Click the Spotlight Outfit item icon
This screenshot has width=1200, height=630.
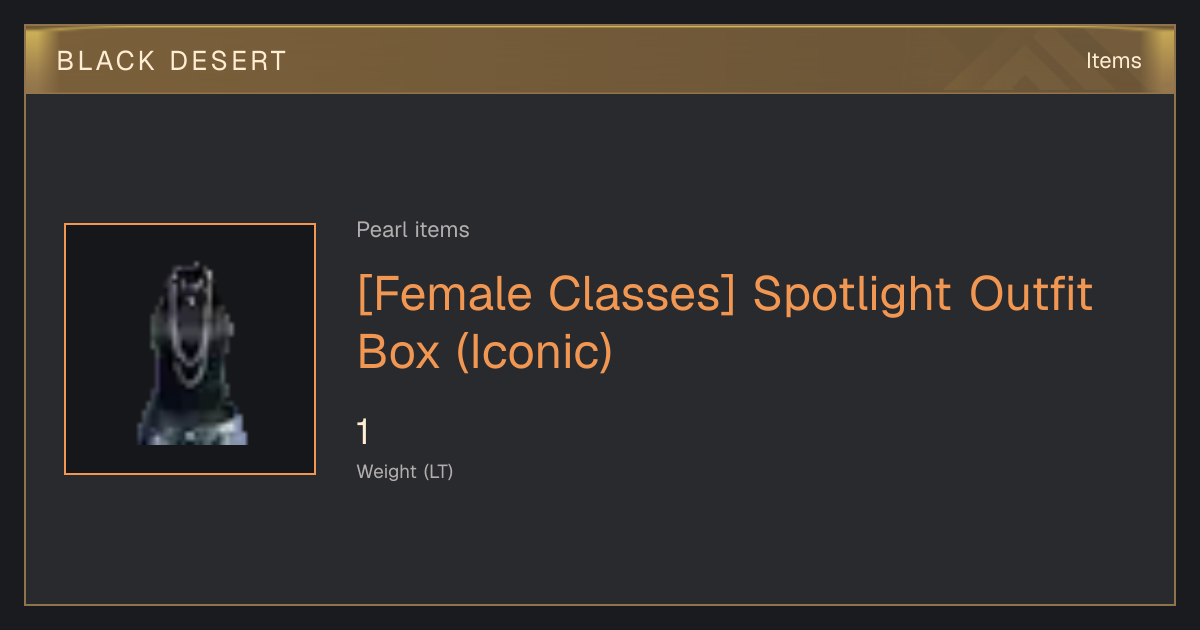(x=190, y=349)
